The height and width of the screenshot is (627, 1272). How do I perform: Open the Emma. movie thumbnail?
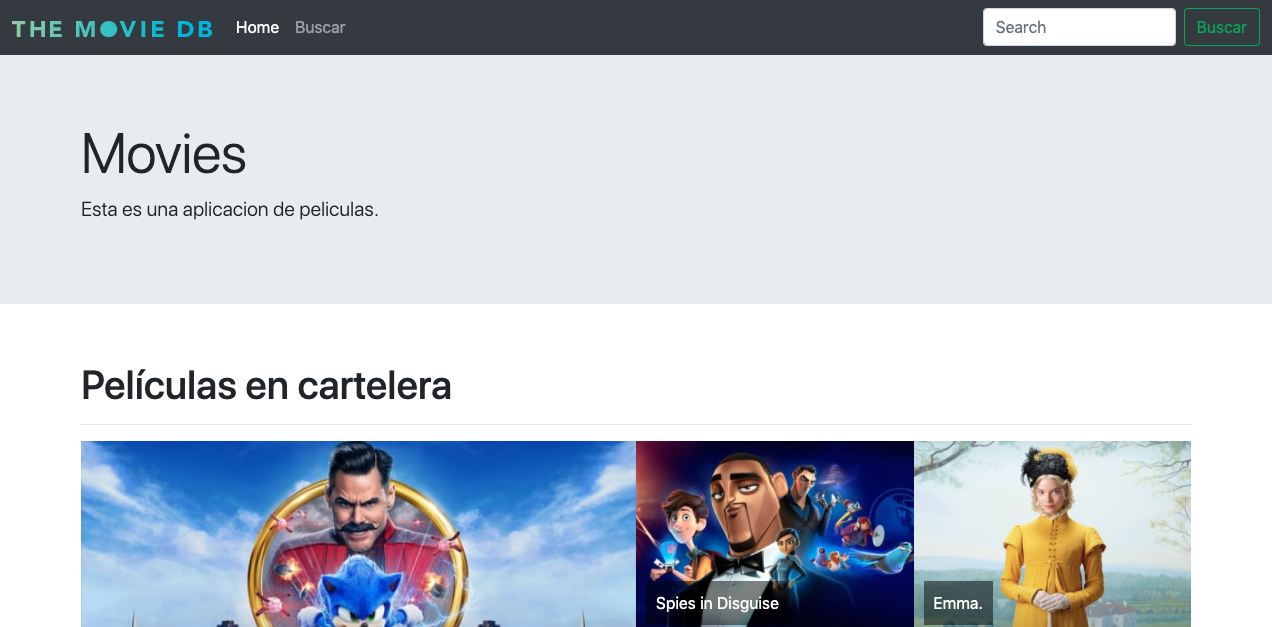pos(1052,534)
